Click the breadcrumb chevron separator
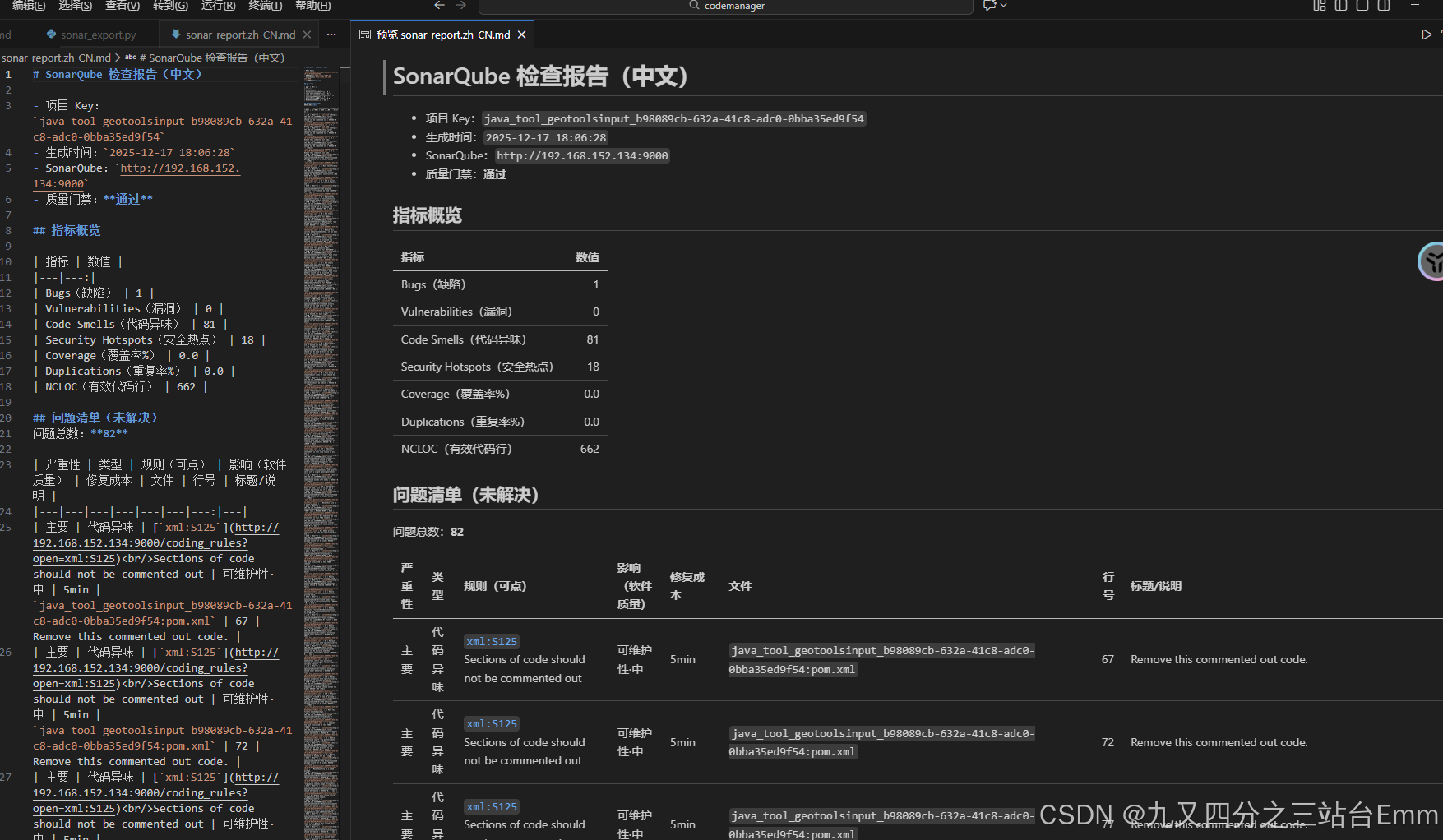Screen dimensions: 1443x840 coord(118,58)
